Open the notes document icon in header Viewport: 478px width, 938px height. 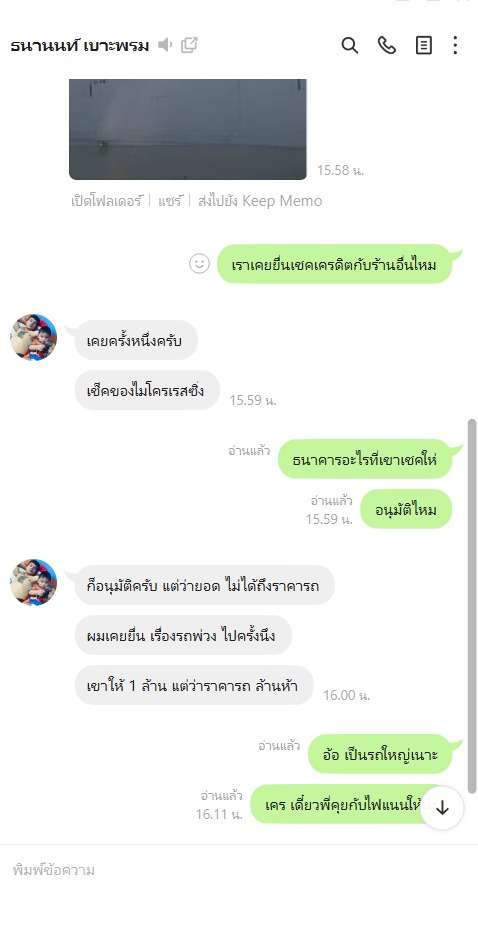[424, 45]
